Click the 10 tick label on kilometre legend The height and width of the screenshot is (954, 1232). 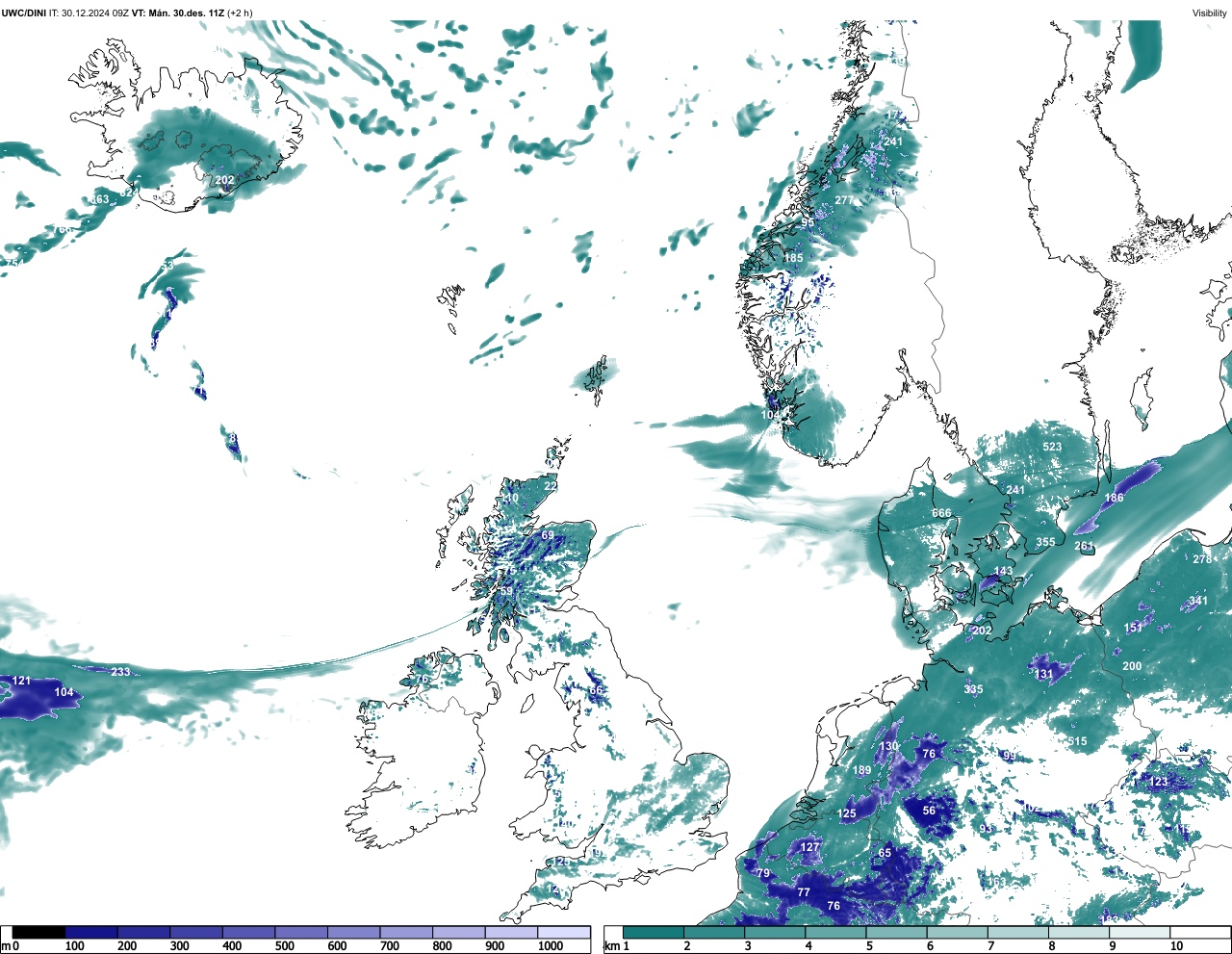coord(1176,946)
